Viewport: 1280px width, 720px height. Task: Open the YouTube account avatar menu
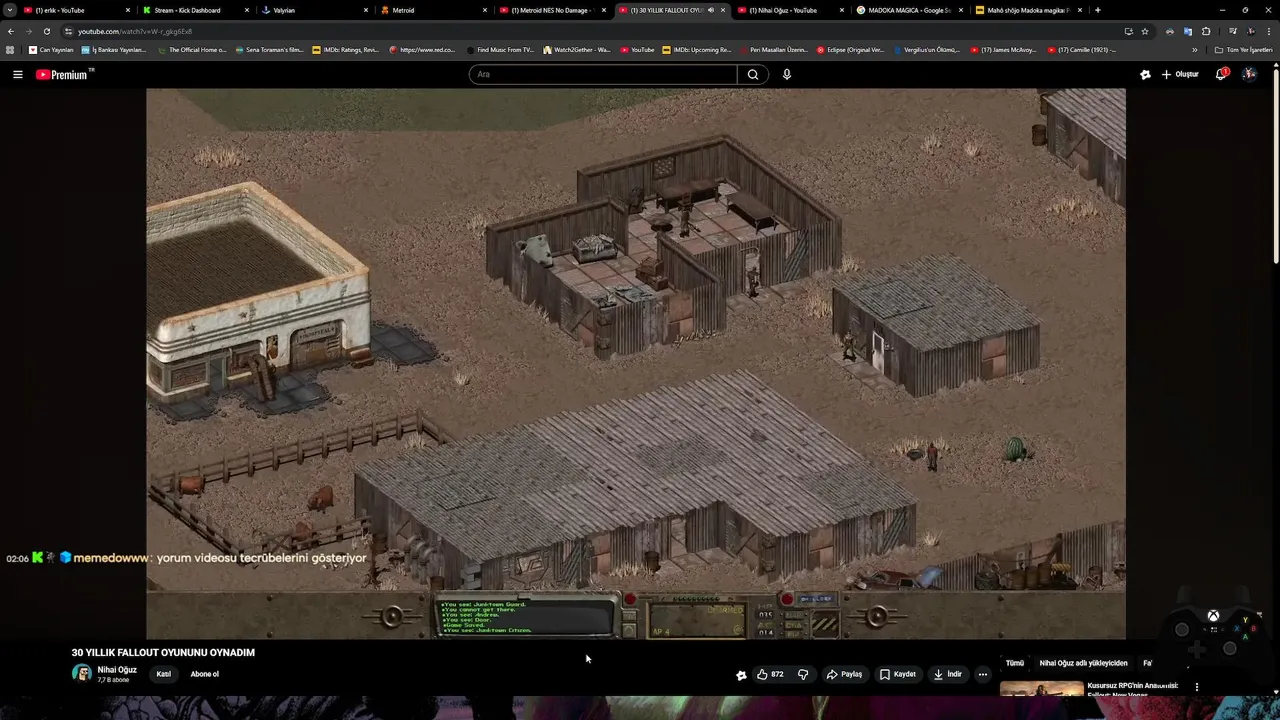pyautogui.click(x=1249, y=74)
